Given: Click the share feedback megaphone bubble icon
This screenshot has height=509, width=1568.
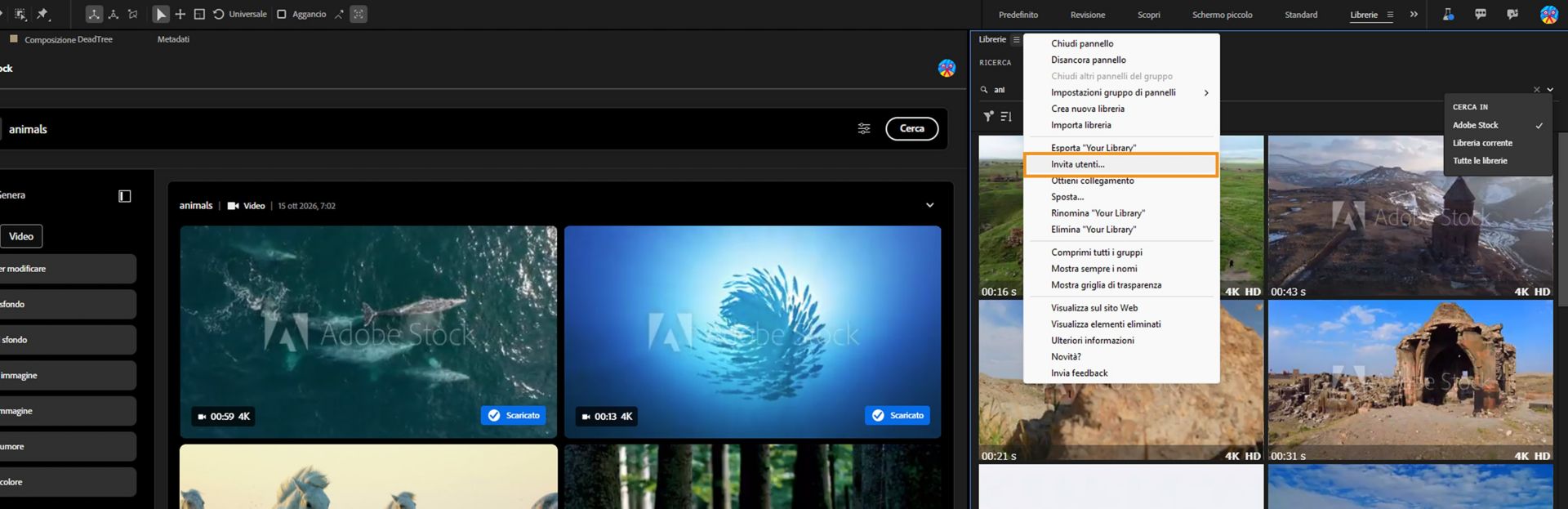Looking at the screenshot, I should point(1512,14).
